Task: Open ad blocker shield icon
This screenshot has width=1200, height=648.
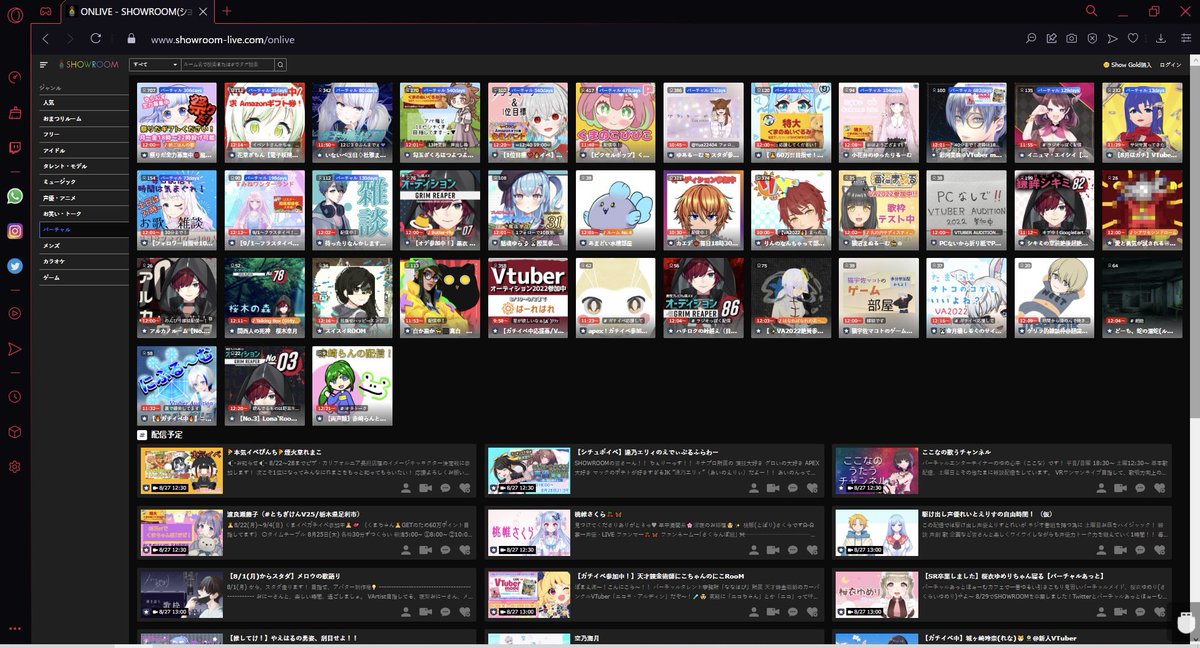Action: tap(1092, 38)
